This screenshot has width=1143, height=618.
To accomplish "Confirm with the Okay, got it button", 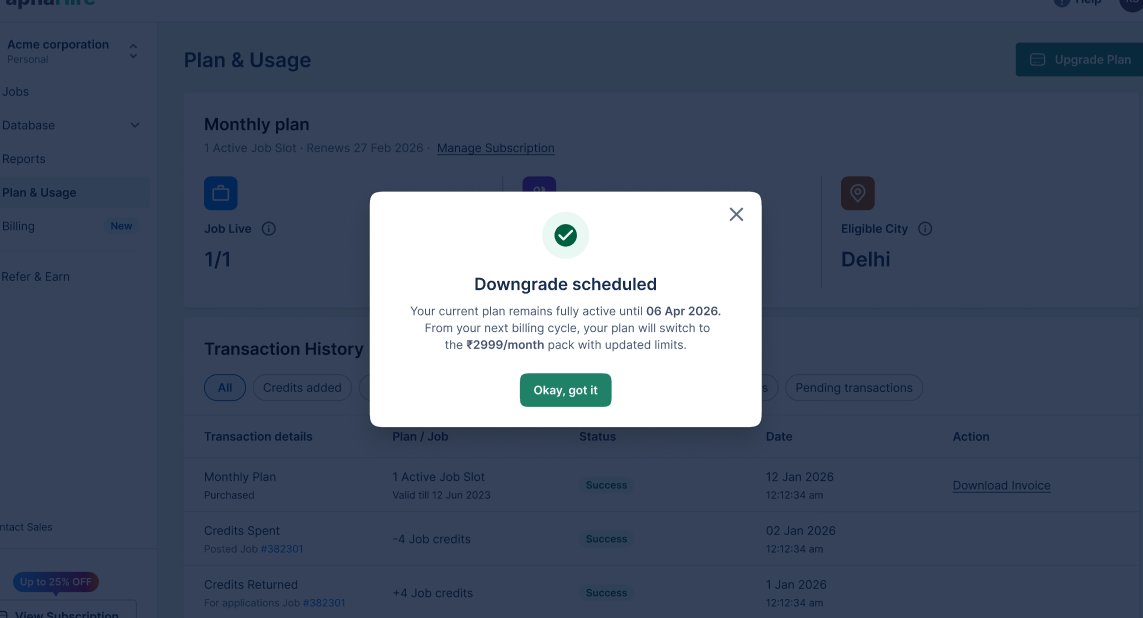I will [x=566, y=390].
